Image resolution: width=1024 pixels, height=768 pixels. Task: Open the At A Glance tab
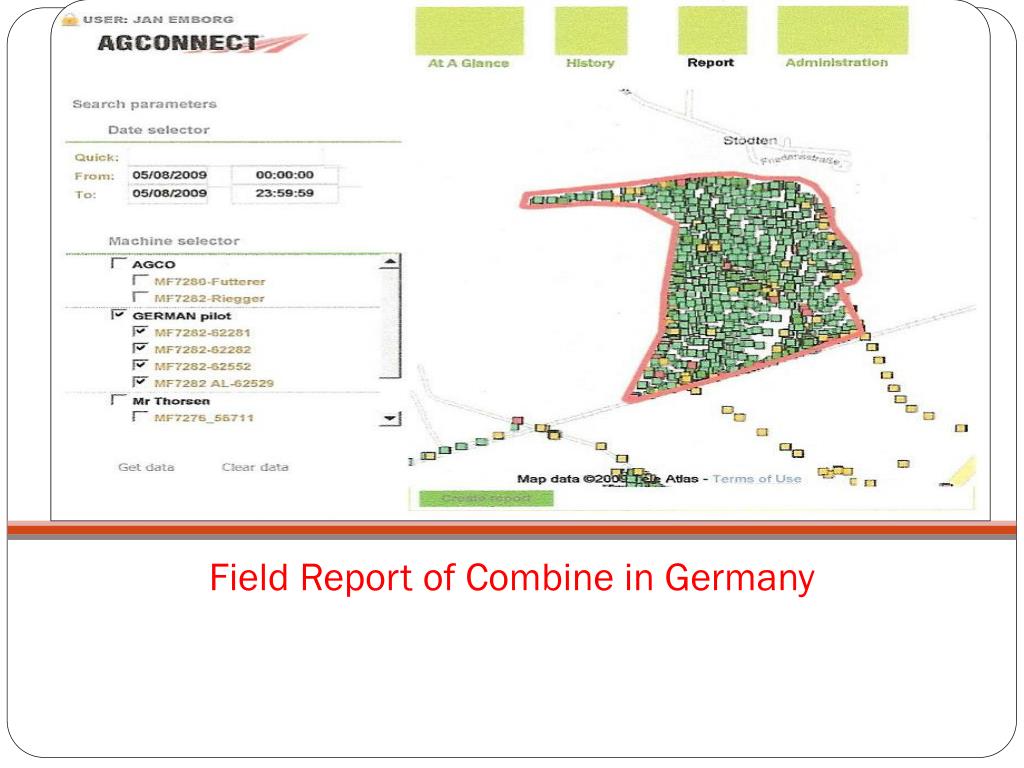point(468,63)
